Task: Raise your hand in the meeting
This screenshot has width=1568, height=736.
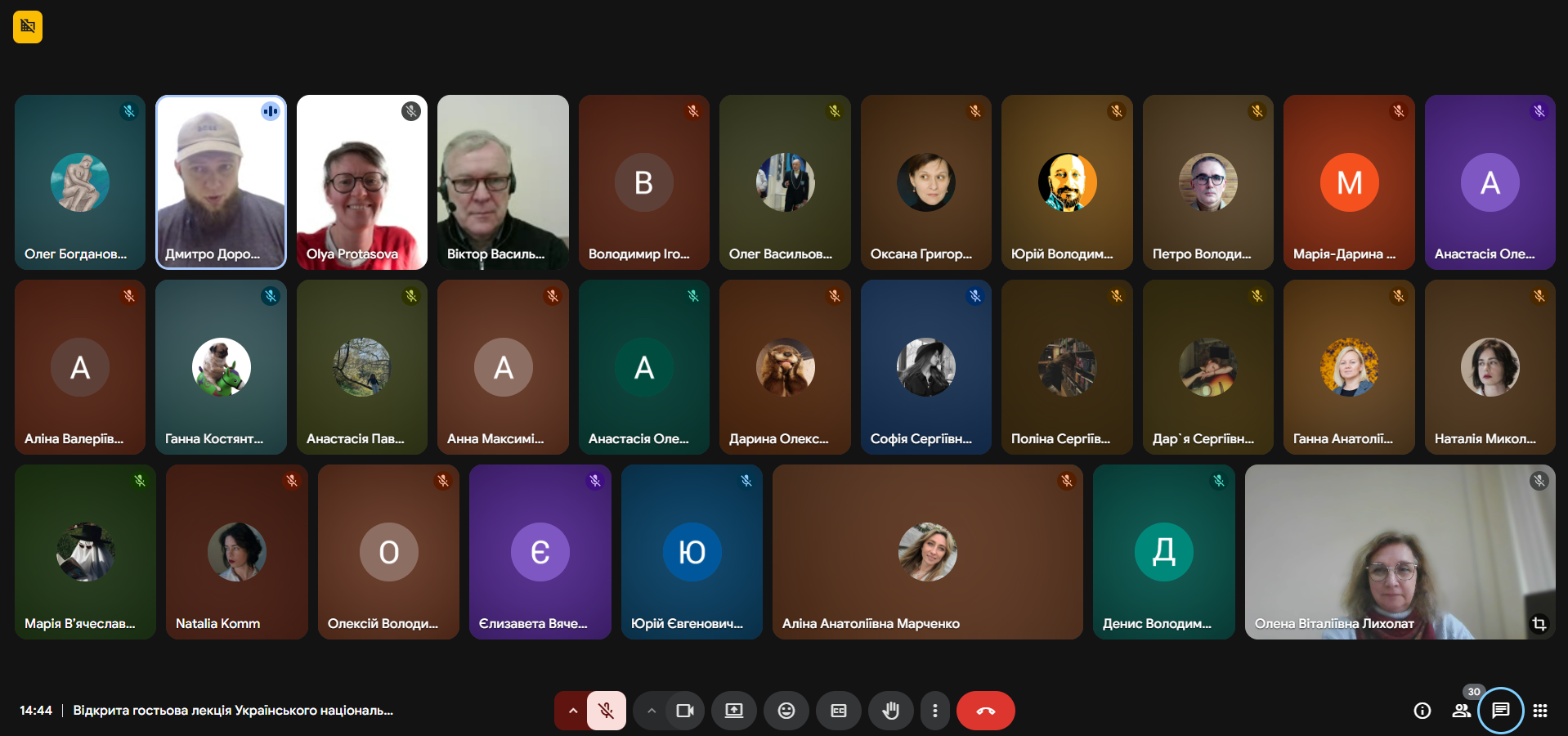Action: click(890, 711)
